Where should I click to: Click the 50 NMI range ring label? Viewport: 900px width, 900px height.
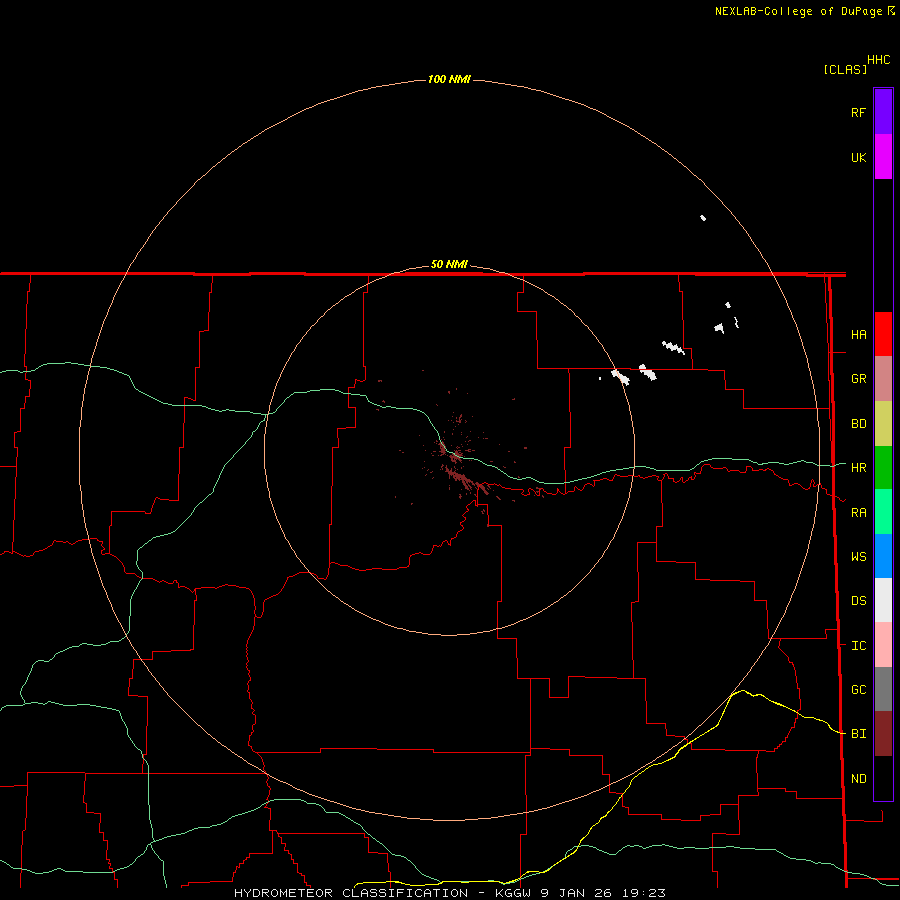(x=449, y=264)
